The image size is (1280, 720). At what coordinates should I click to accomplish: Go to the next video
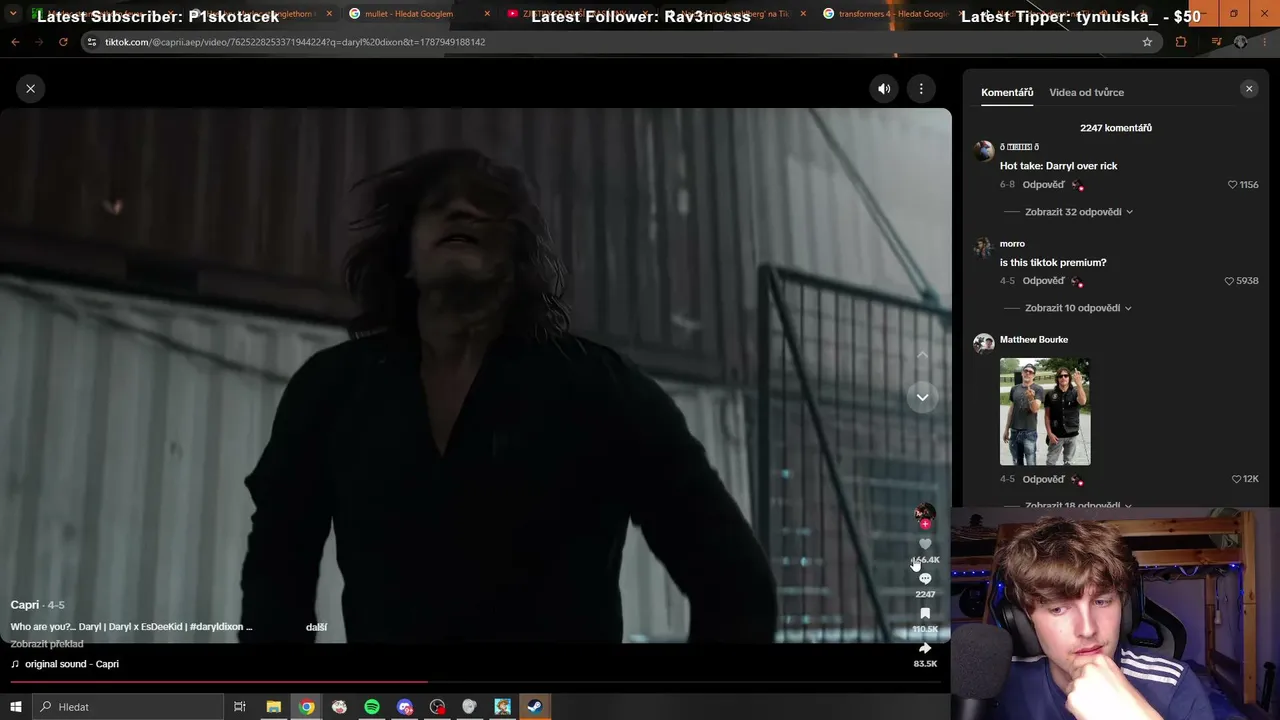923,397
